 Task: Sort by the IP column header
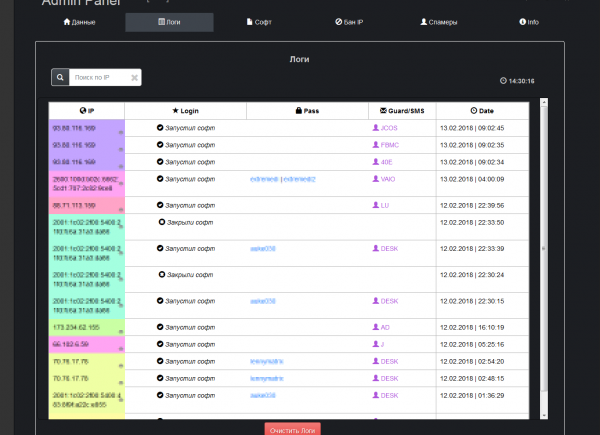pyautogui.click(x=86, y=110)
